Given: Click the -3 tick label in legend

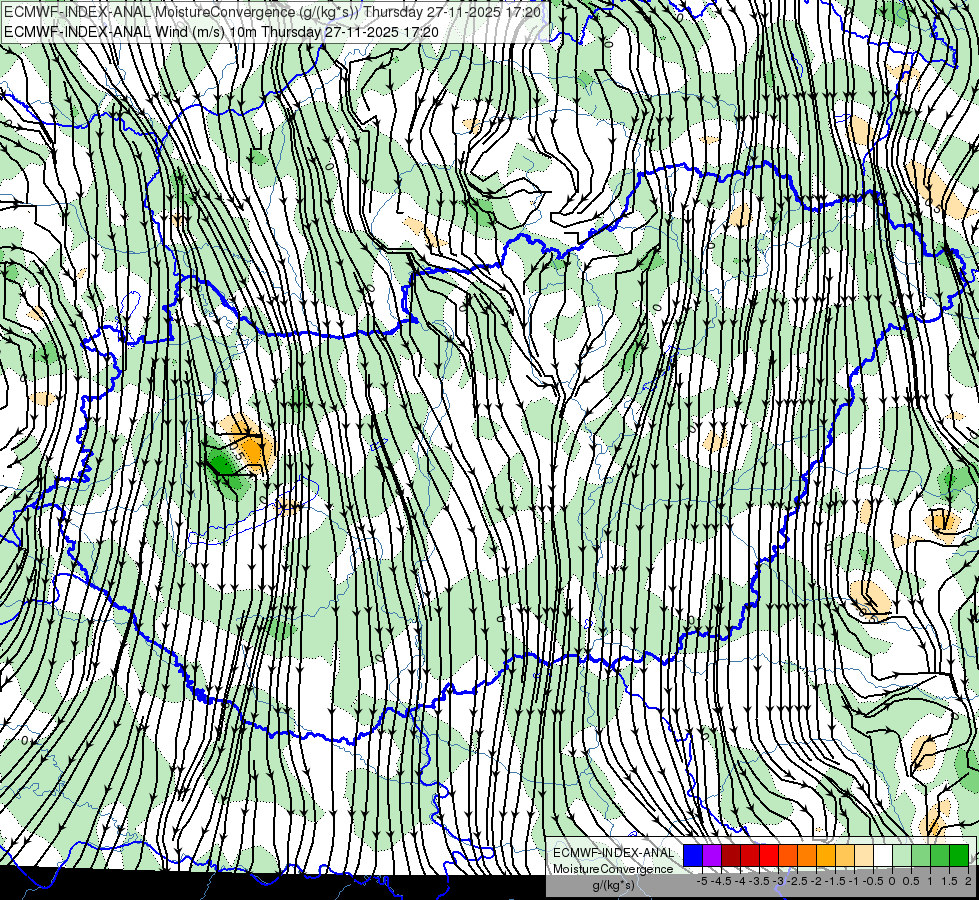Looking at the screenshot, I should tap(778, 881).
